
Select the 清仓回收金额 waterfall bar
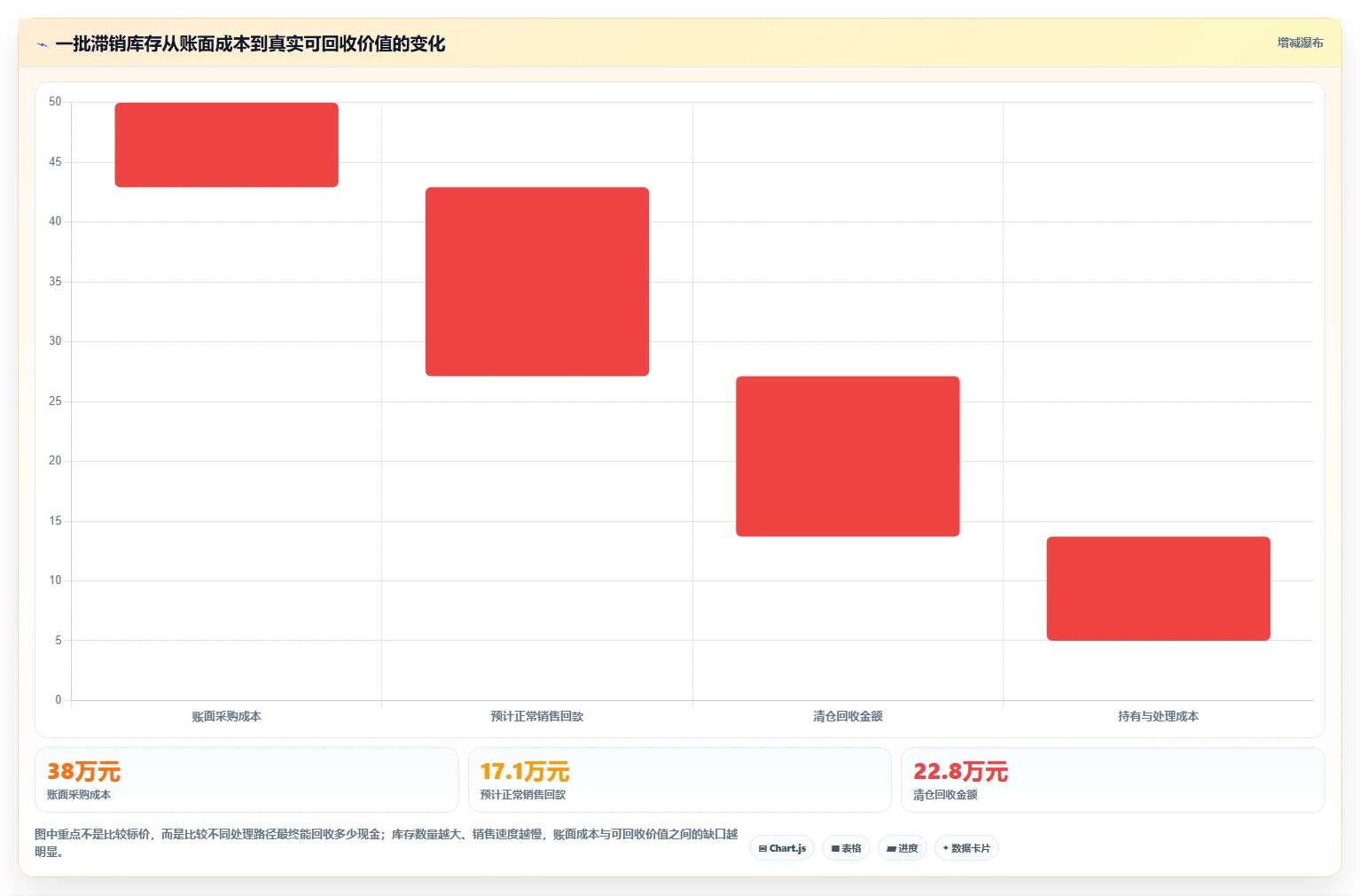point(848,456)
